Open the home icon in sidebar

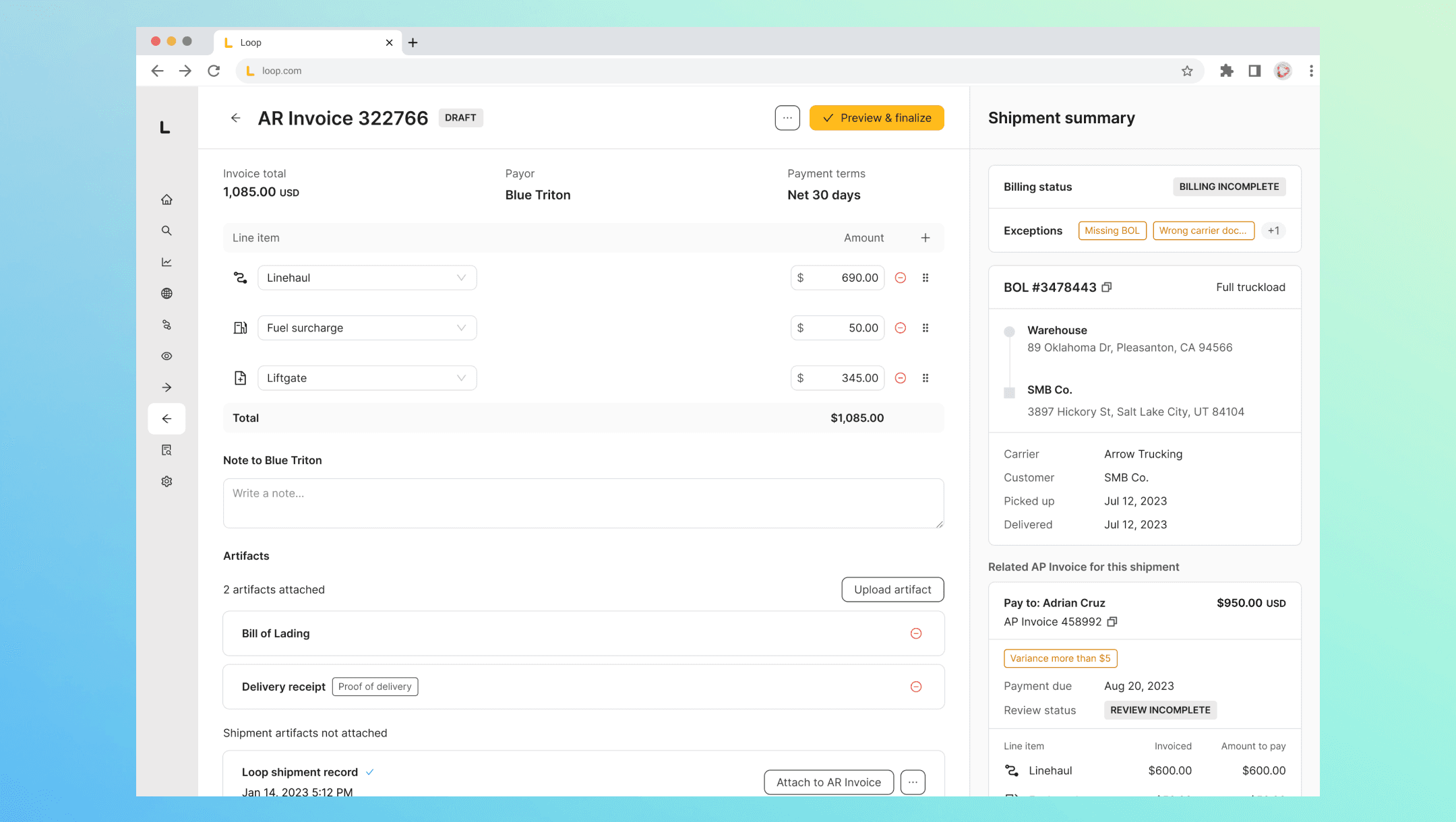click(166, 199)
